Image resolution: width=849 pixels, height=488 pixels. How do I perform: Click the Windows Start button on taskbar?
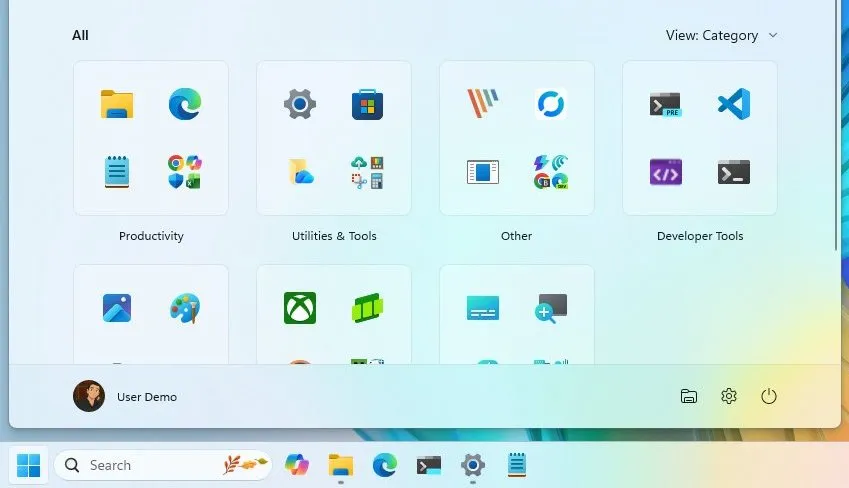click(x=28, y=465)
